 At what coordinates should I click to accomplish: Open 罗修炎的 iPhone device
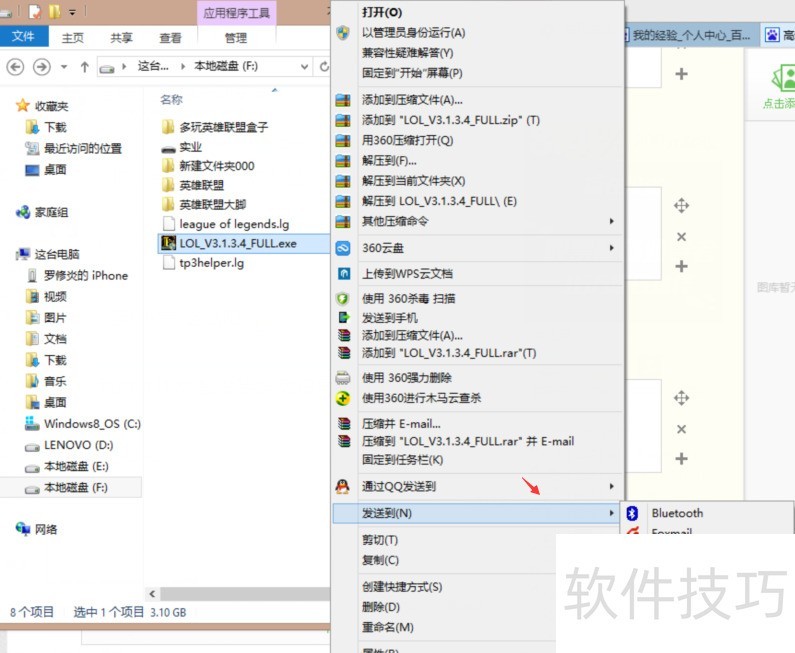[85, 275]
